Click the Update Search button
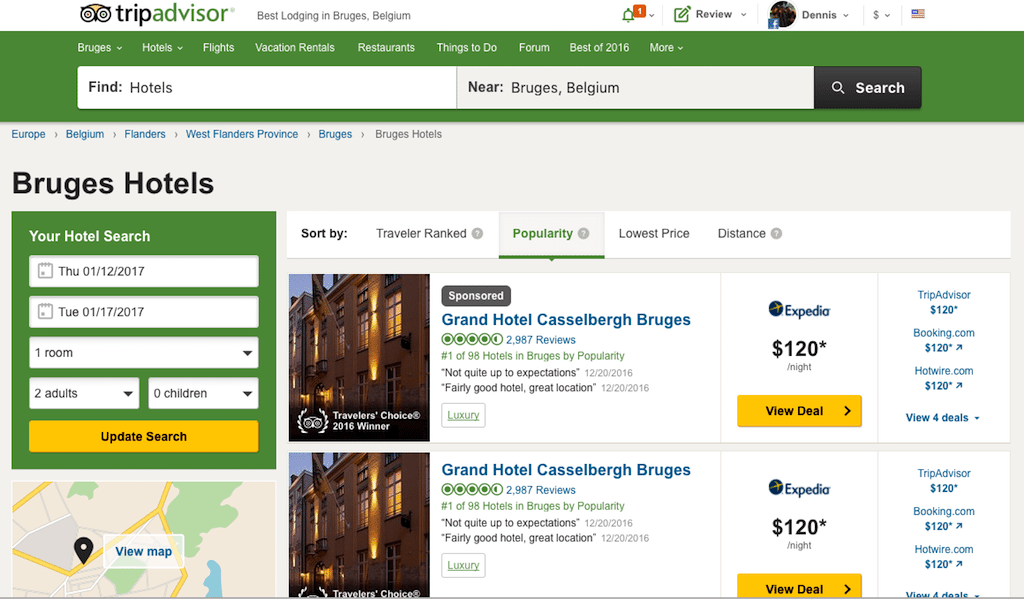 pos(143,436)
